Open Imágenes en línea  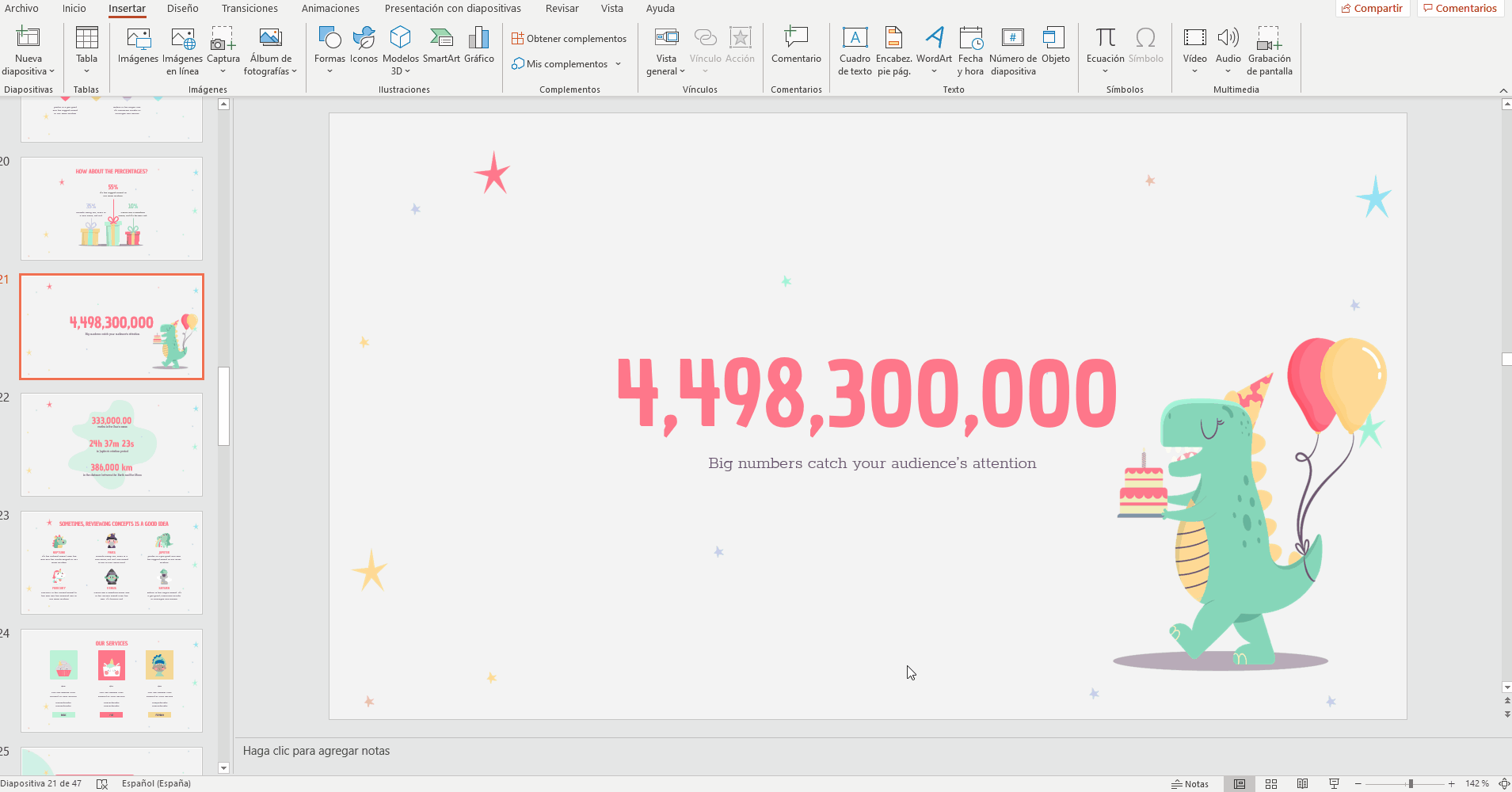pos(183,51)
